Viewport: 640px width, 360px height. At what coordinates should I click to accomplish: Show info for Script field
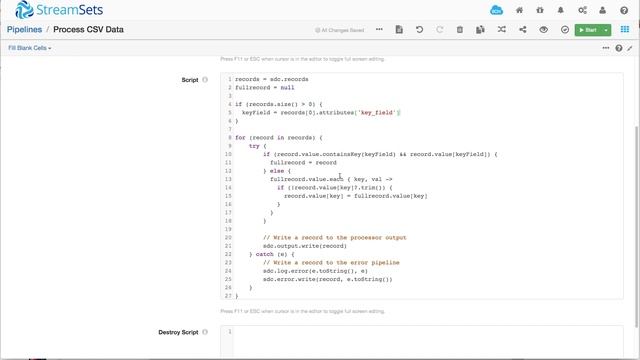tap(205, 80)
